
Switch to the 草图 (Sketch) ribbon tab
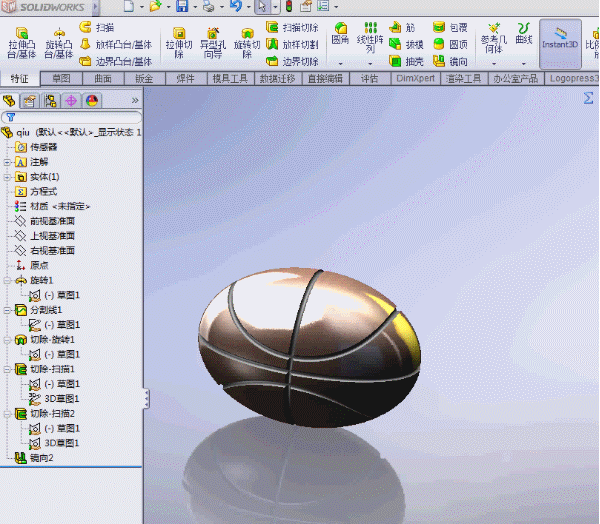61,78
